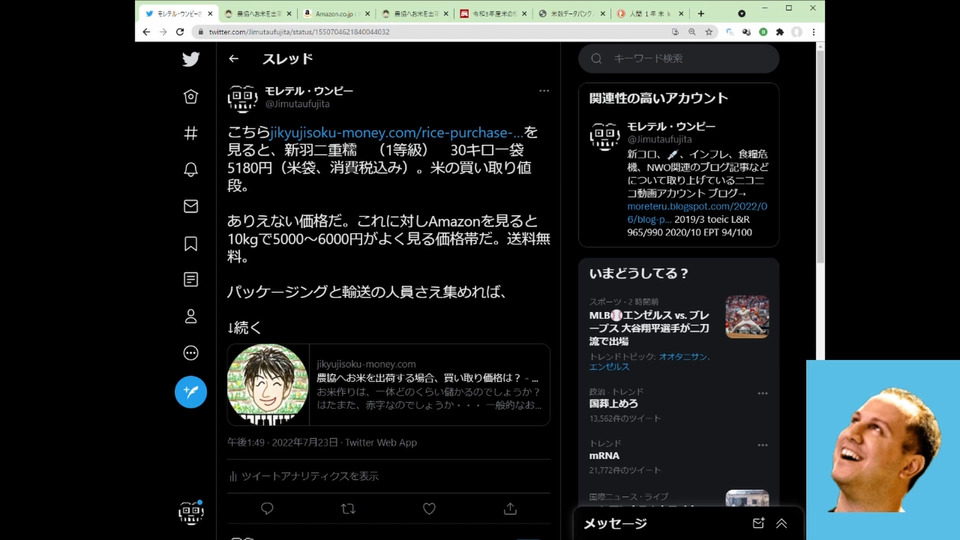Screen dimensions: 960x540
Task: Focus the キーワード検索 search field
Action: (x=679, y=58)
